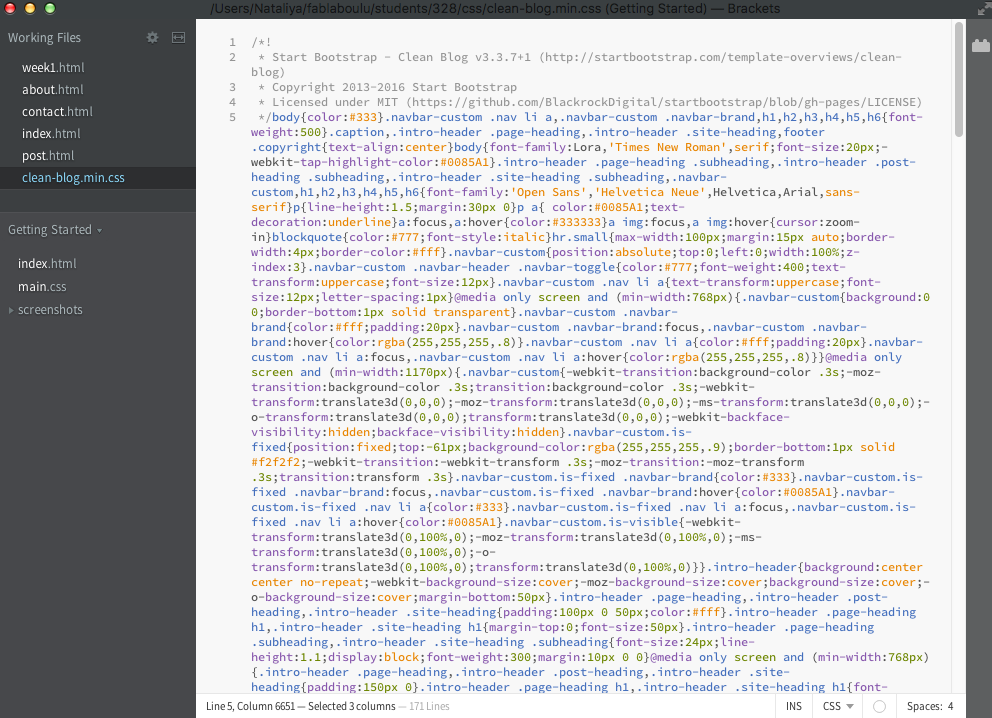Open the Extension Manager icon
This screenshot has height=718, width=992.
point(980,46)
